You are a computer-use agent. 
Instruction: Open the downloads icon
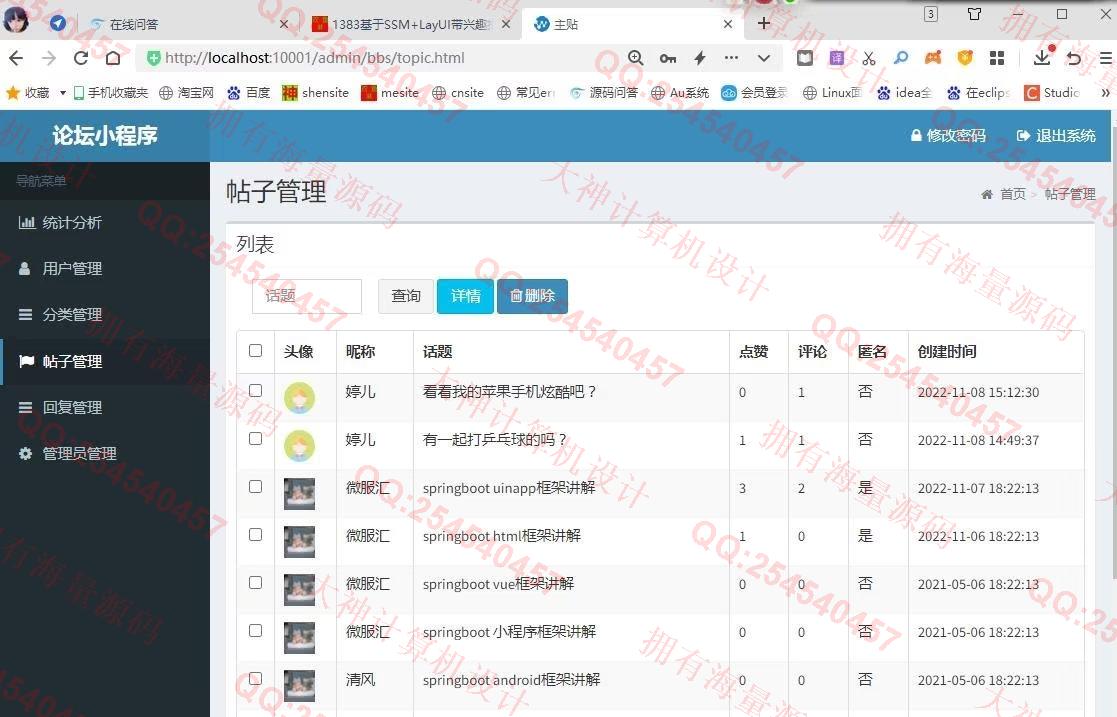coord(1042,57)
